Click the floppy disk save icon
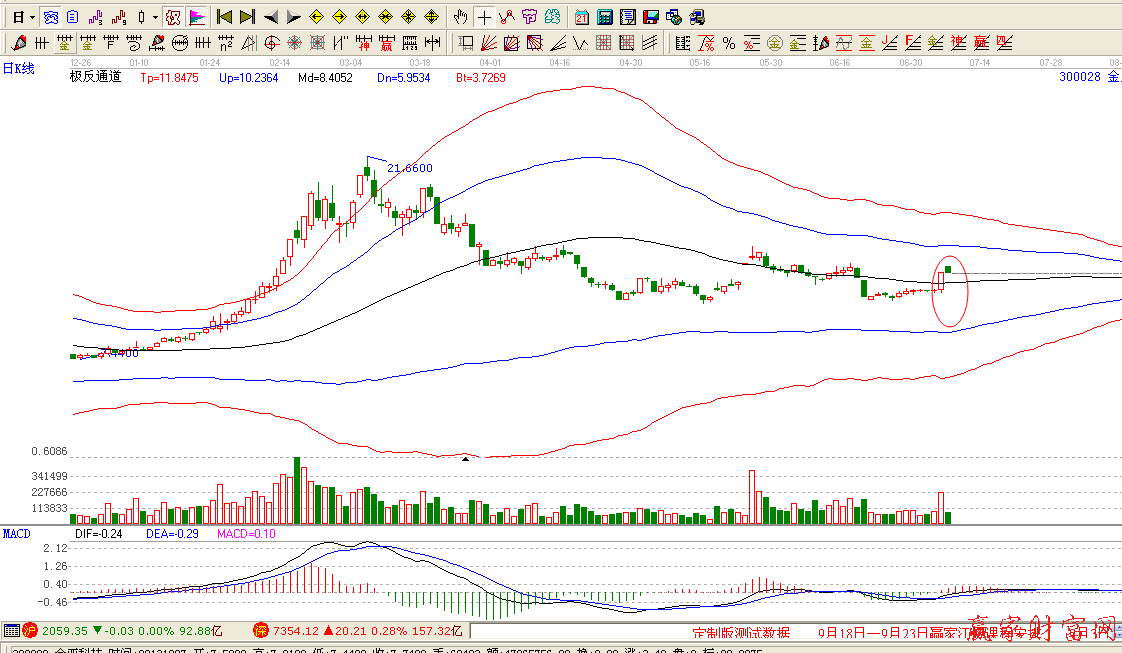This screenshot has height=653, width=1122. [x=650, y=17]
